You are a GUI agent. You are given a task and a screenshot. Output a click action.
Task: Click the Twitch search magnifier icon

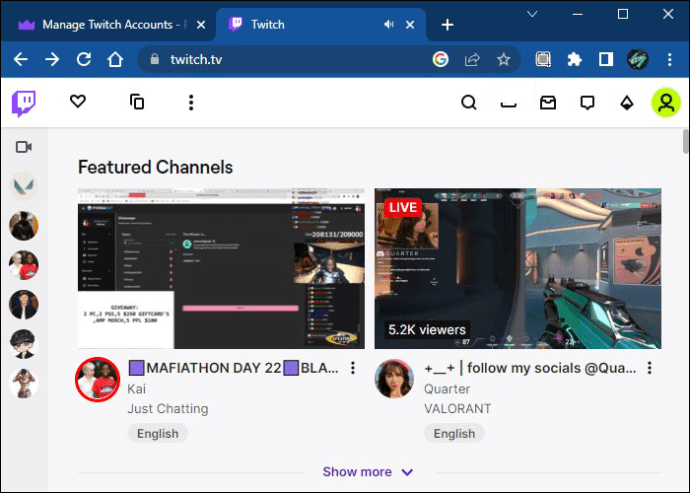coord(468,102)
